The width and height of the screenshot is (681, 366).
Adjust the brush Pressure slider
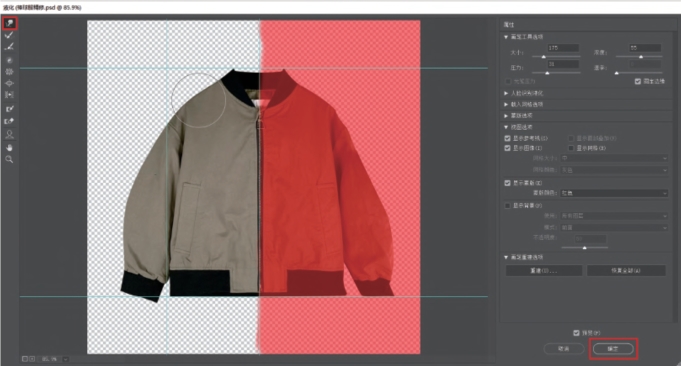[547, 73]
